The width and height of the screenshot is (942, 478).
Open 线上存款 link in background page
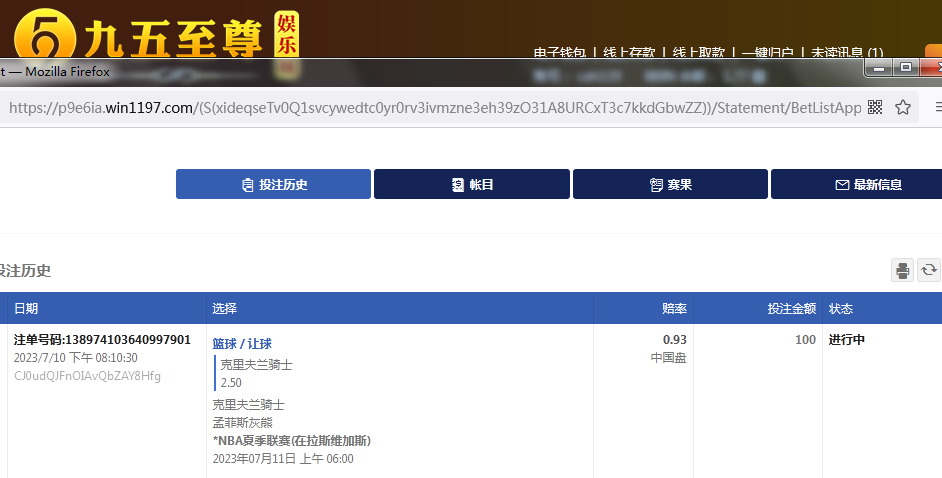point(629,53)
